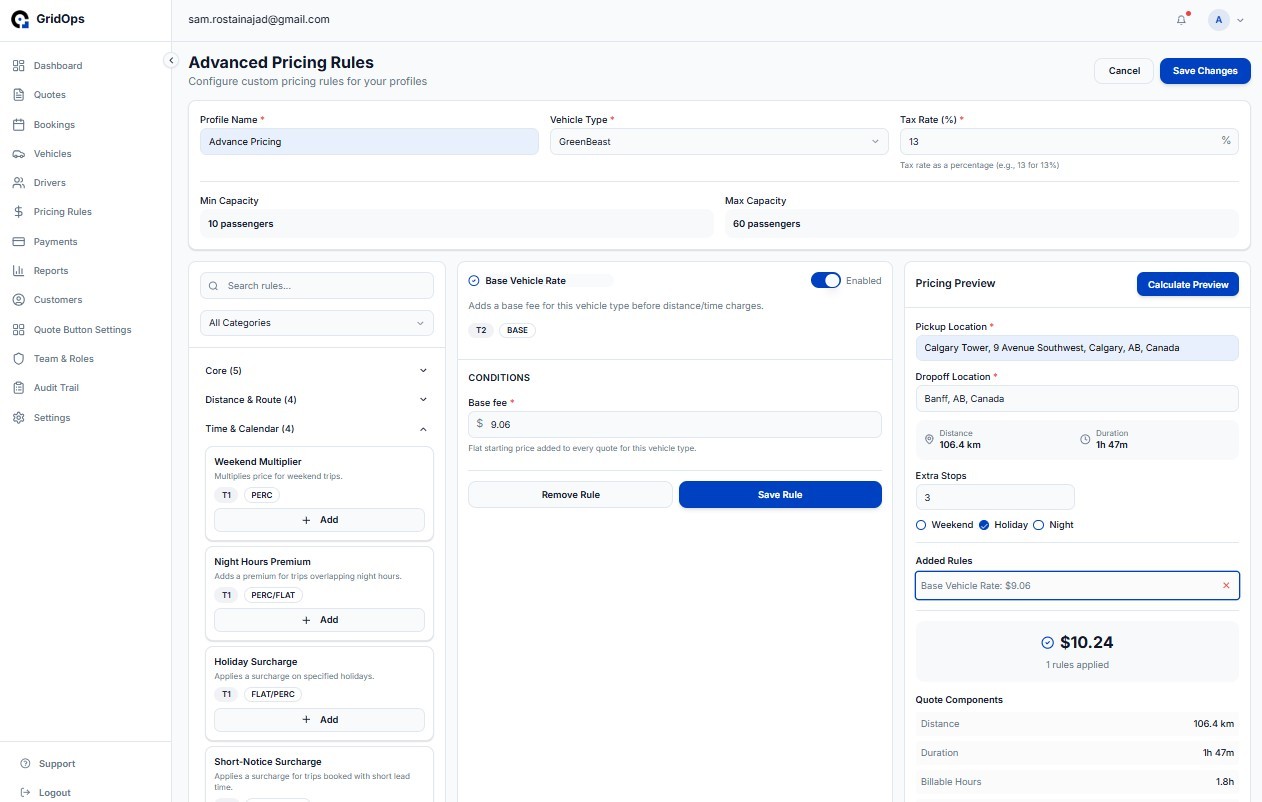The height and width of the screenshot is (802, 1262).
Task: Click the Customers person icon
Action: [x=18, y=300]
